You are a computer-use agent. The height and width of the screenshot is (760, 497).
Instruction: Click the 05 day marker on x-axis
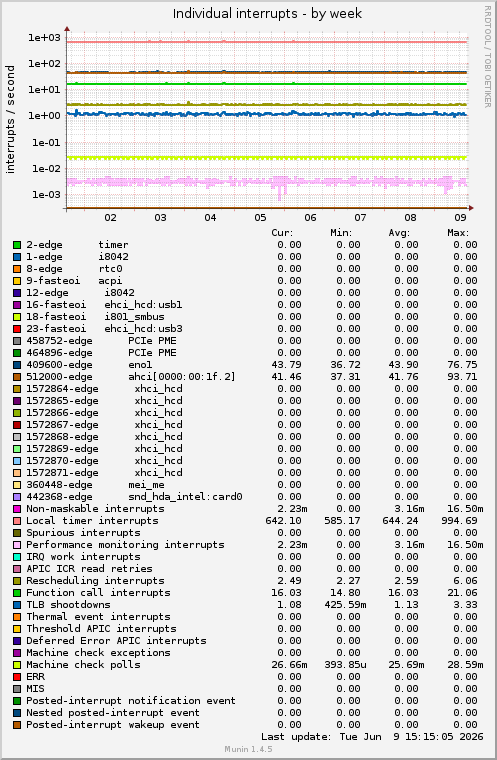260,218
